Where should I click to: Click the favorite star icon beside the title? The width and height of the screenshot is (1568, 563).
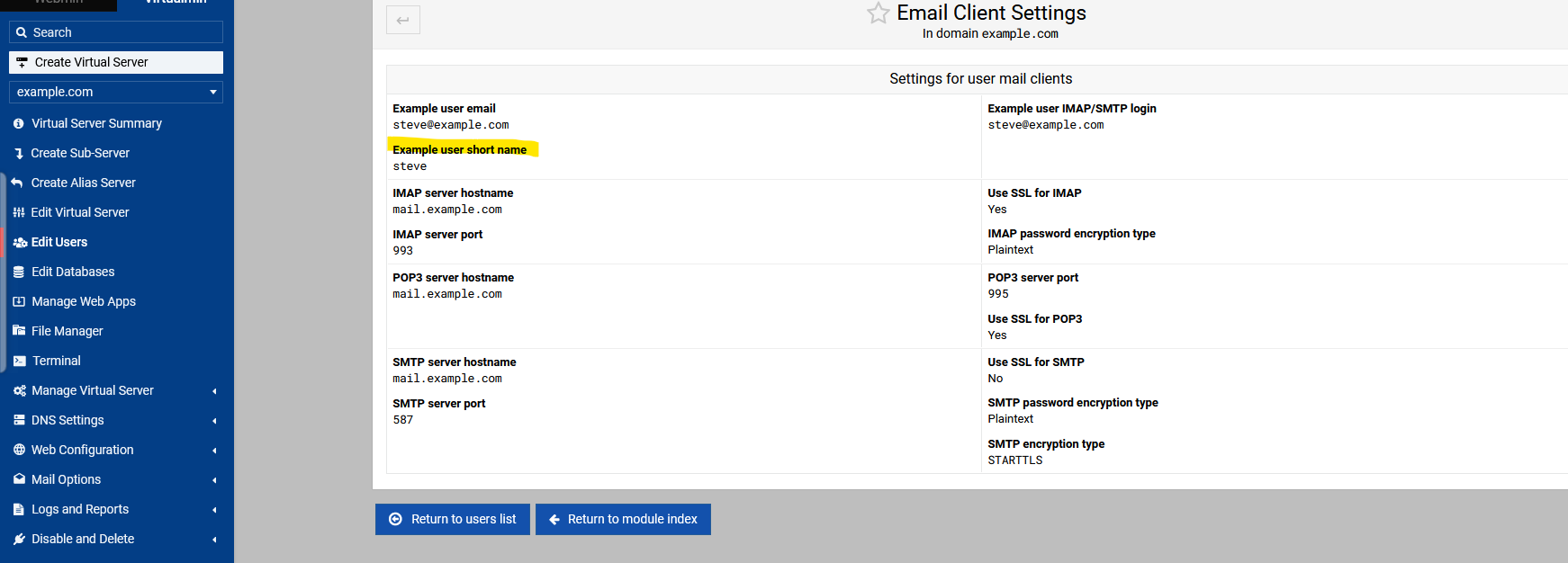(x=878, y=13)
